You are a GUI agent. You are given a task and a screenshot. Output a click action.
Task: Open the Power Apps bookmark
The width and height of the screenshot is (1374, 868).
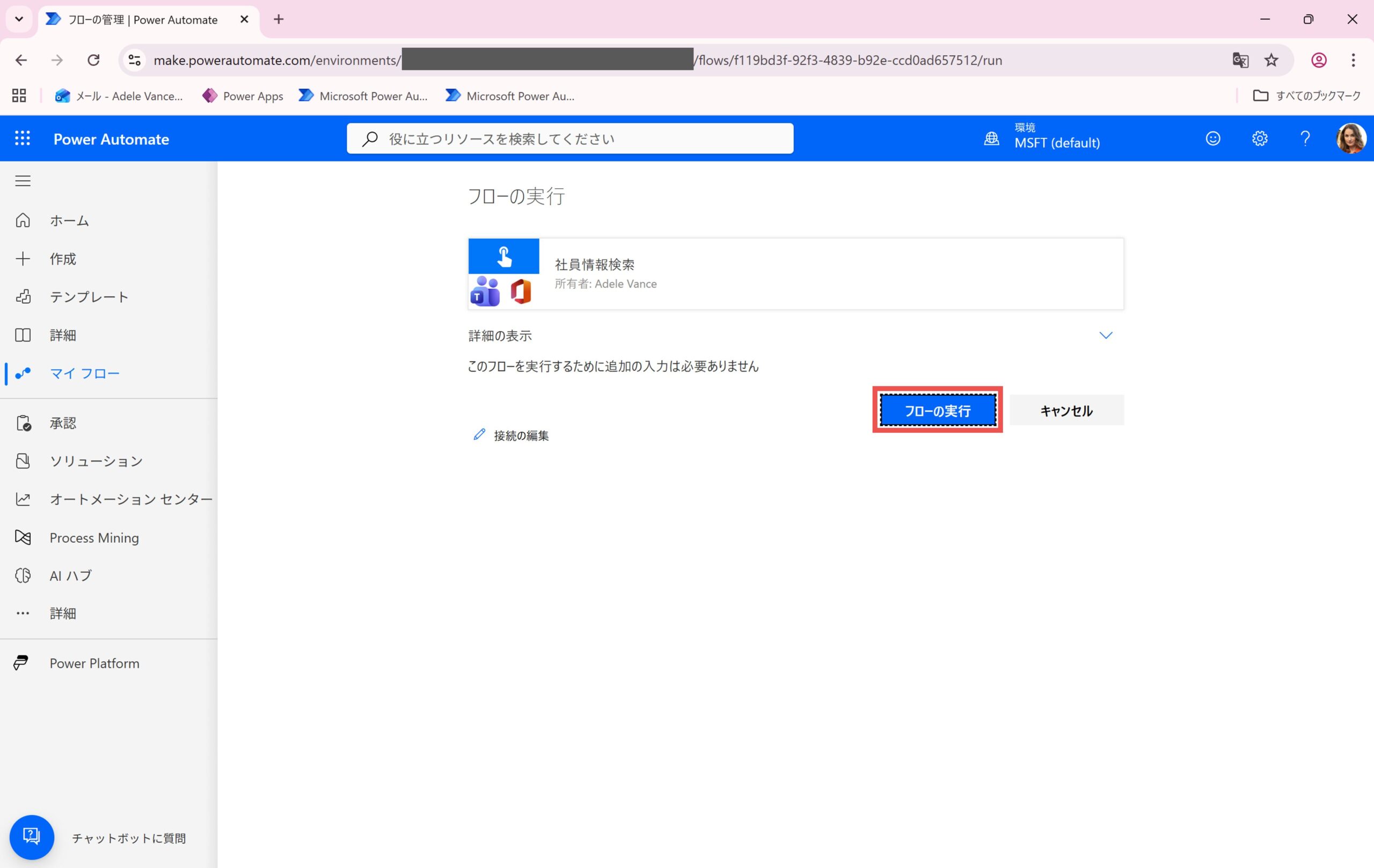coord(243,96)
